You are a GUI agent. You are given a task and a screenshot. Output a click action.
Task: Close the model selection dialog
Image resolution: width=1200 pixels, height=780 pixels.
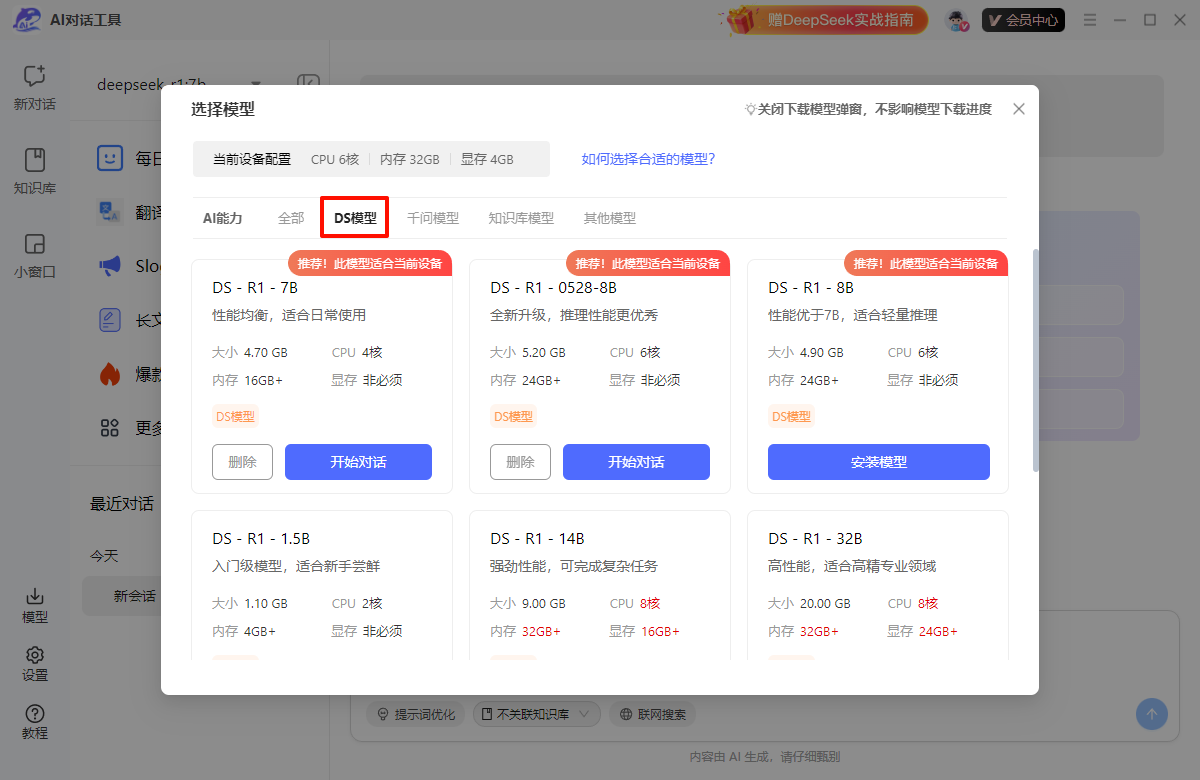pos(1019,109)
